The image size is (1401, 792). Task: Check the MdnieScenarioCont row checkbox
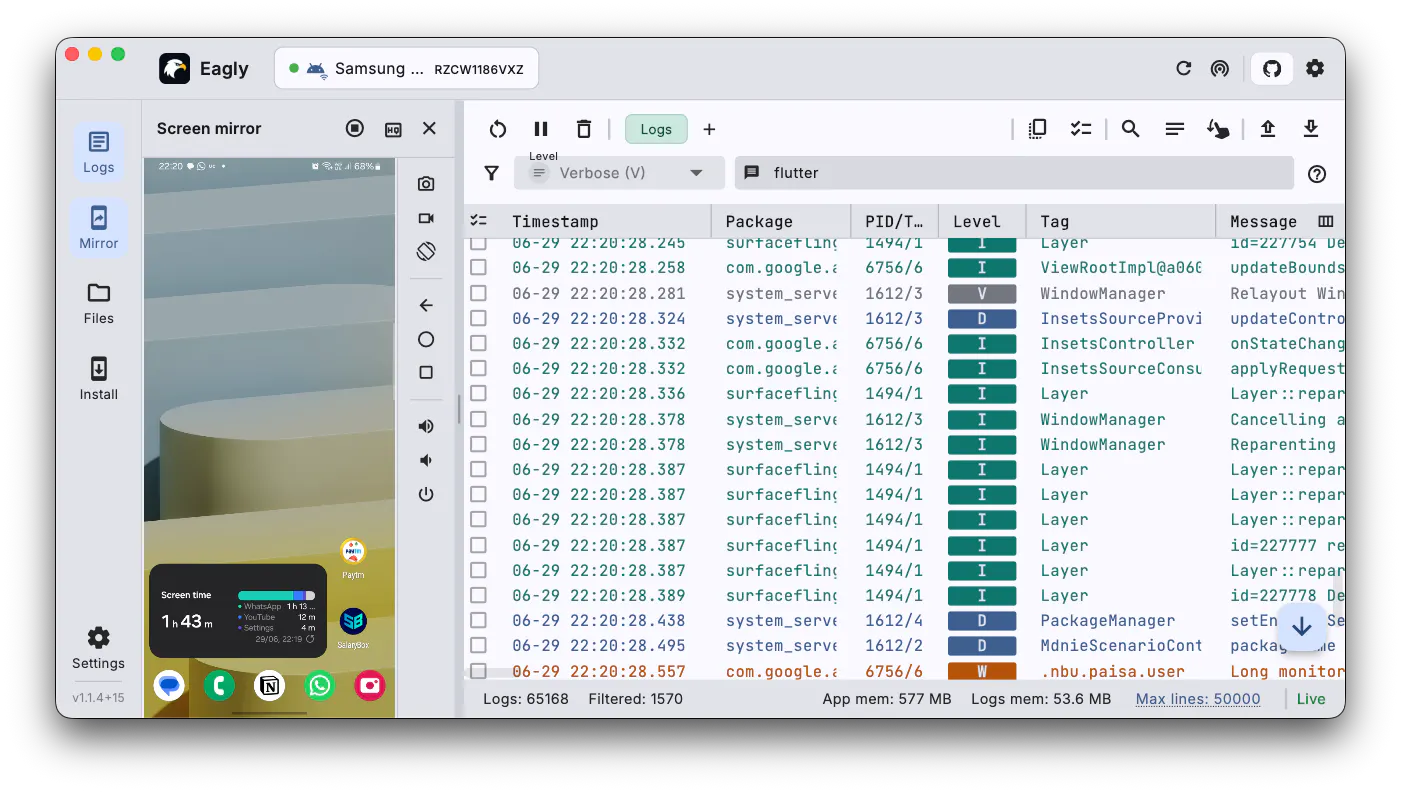[x=478, y=645]
